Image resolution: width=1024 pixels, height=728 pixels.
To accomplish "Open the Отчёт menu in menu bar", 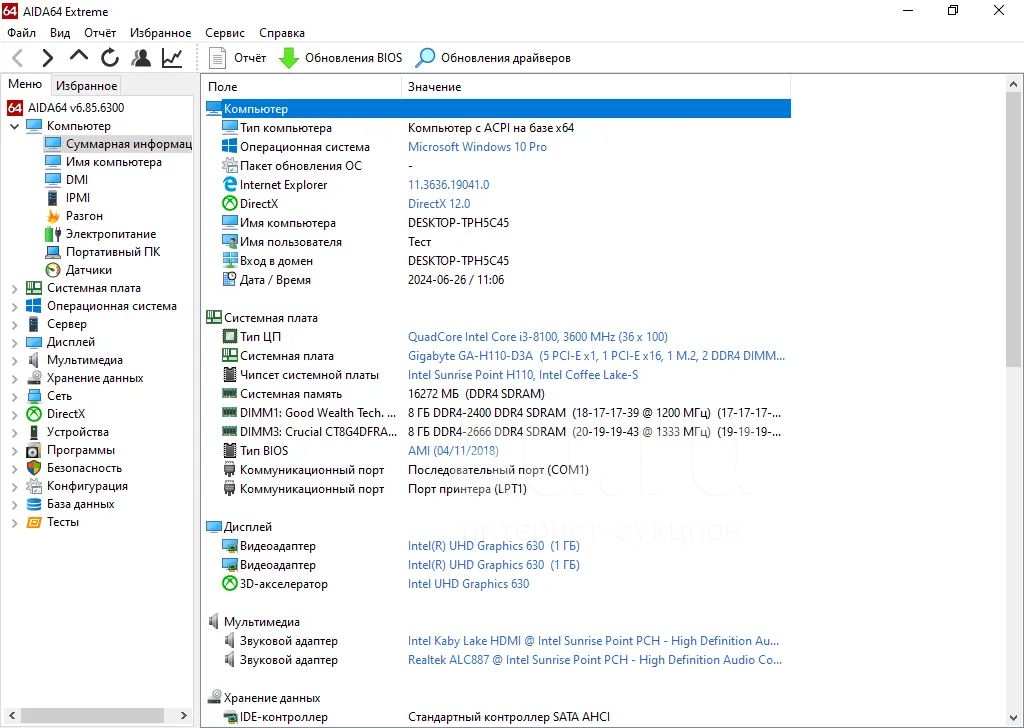I will [100, 33].
